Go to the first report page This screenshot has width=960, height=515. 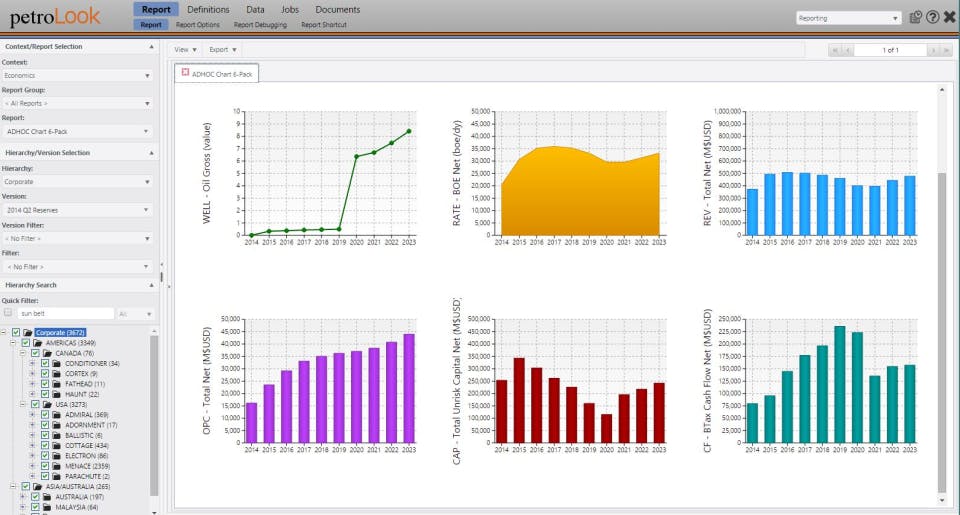click(834, 50)
